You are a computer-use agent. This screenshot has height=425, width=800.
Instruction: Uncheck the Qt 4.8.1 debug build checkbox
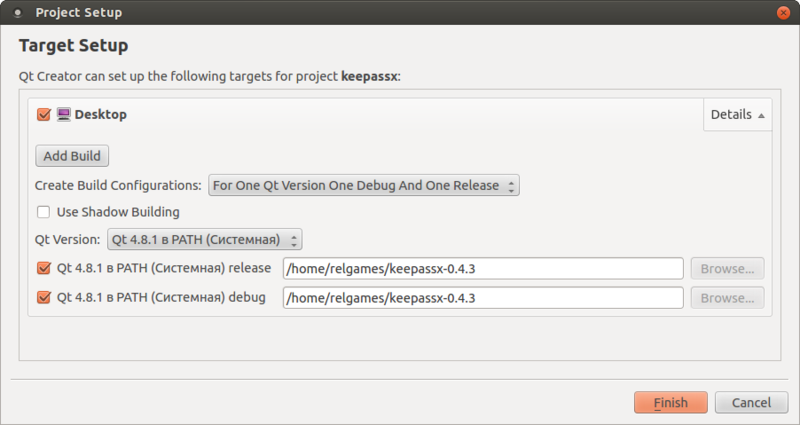pos(44,297)
